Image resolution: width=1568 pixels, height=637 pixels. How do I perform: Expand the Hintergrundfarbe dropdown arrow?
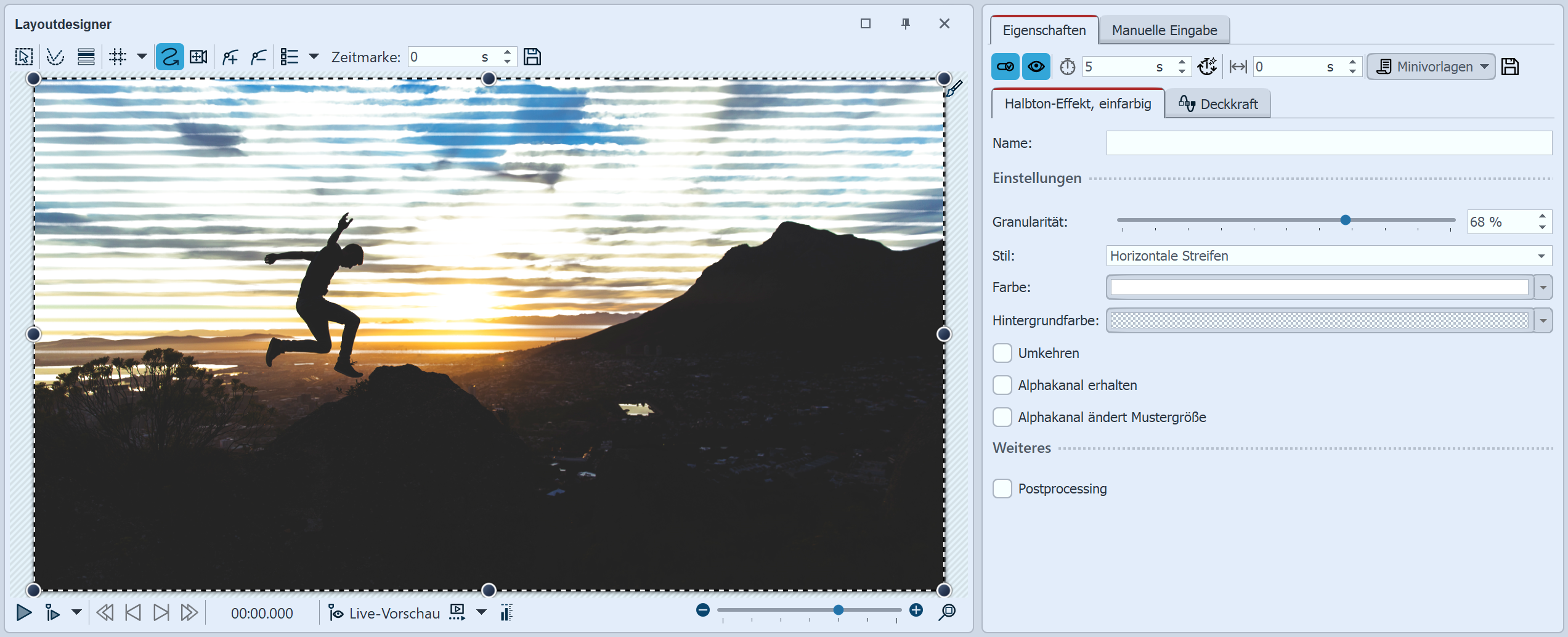click(x=1543, y=320)
